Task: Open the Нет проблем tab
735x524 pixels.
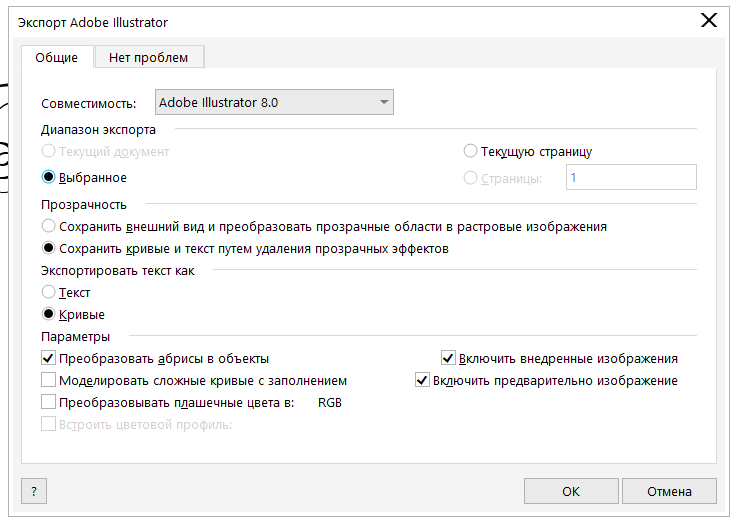Action: [148, 58]
